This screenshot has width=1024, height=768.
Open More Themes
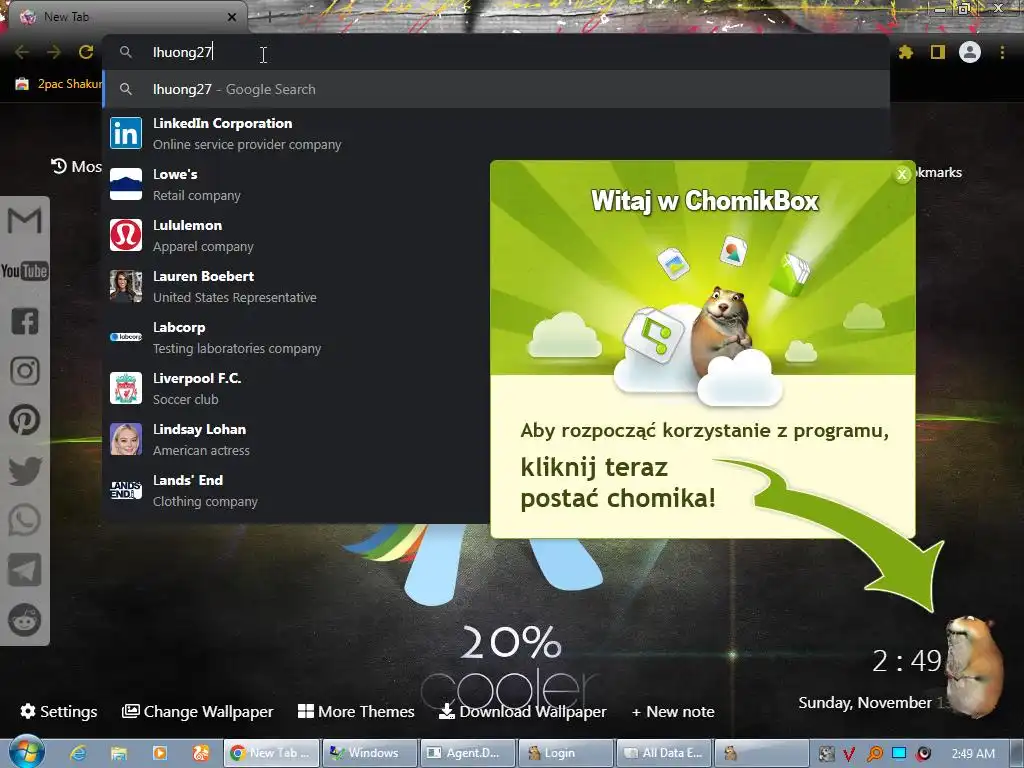tap(356, 711)
